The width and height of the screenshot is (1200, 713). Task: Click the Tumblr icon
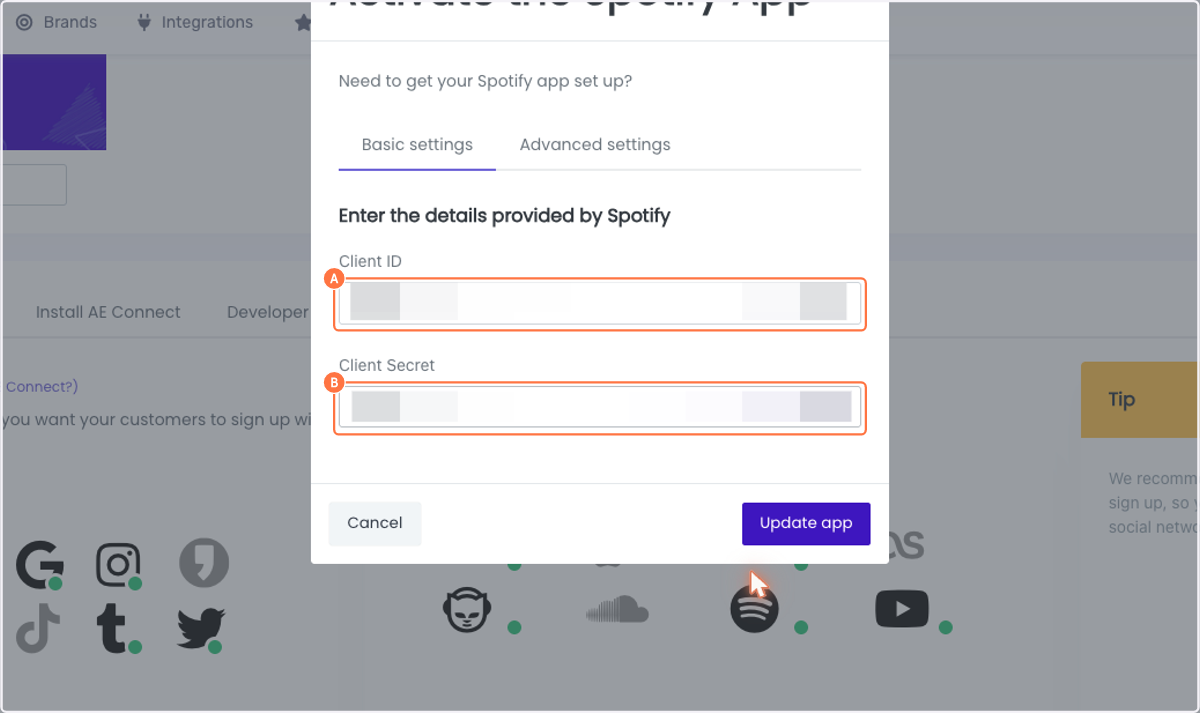coord(113,629)
